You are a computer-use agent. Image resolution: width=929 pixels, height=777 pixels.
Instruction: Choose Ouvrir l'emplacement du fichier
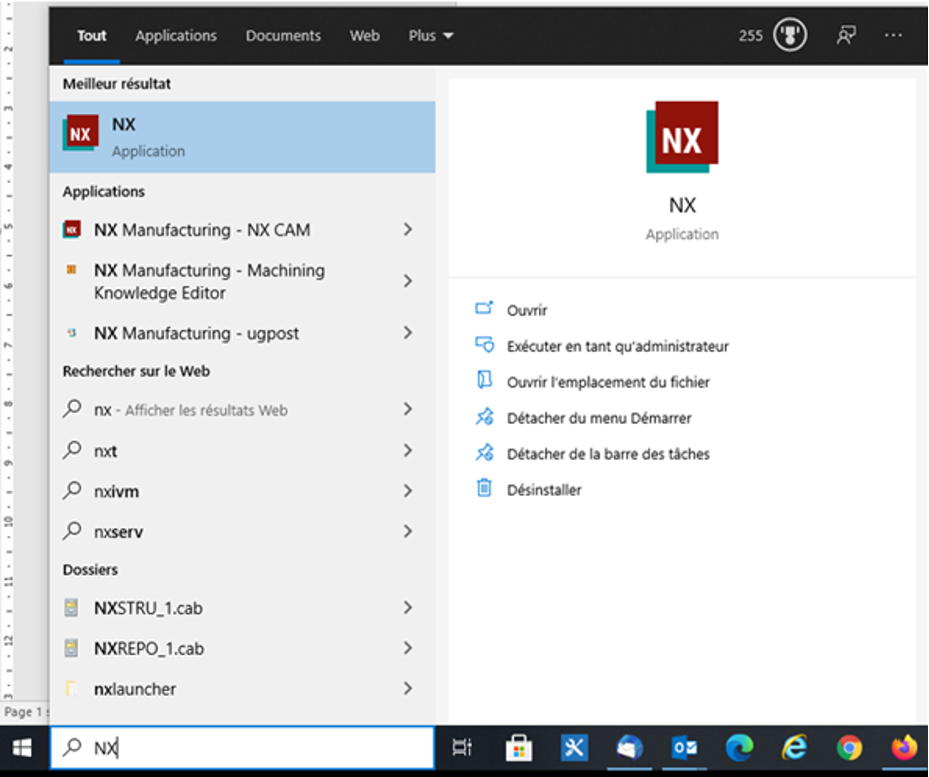(x=608, y=382)
